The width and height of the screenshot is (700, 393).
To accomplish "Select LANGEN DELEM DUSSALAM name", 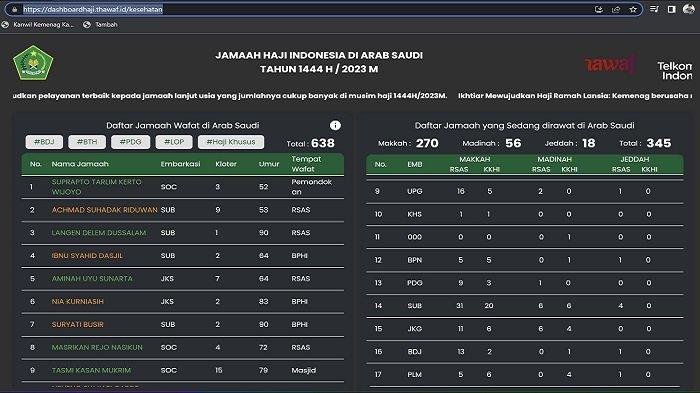I will [x=99, y=233].
